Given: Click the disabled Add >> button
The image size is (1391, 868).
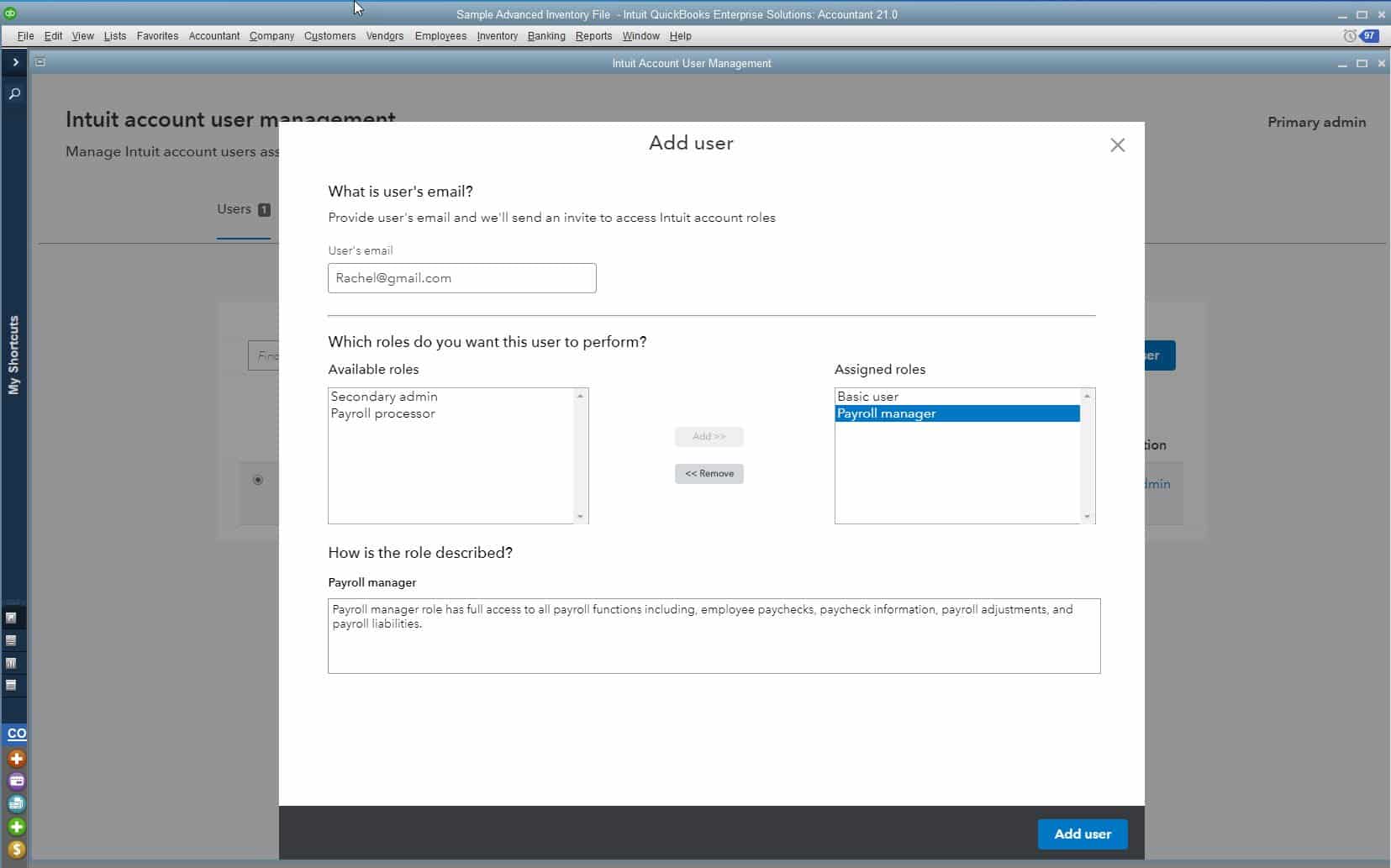Looking at the screenshot, I should [x=709, y=437].
